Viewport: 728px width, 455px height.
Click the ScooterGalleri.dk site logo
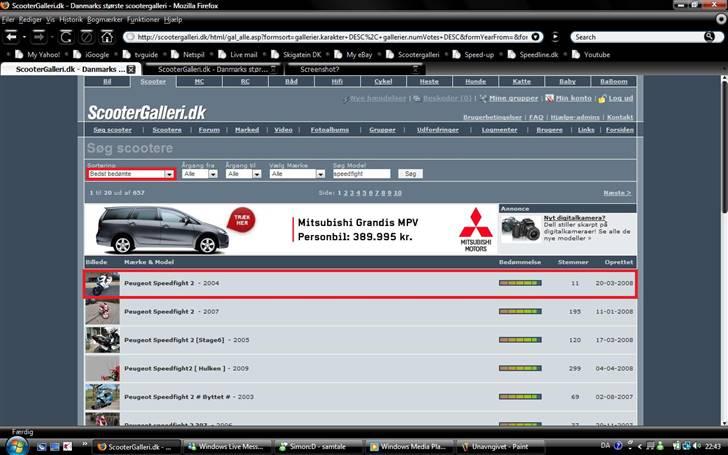147,112
